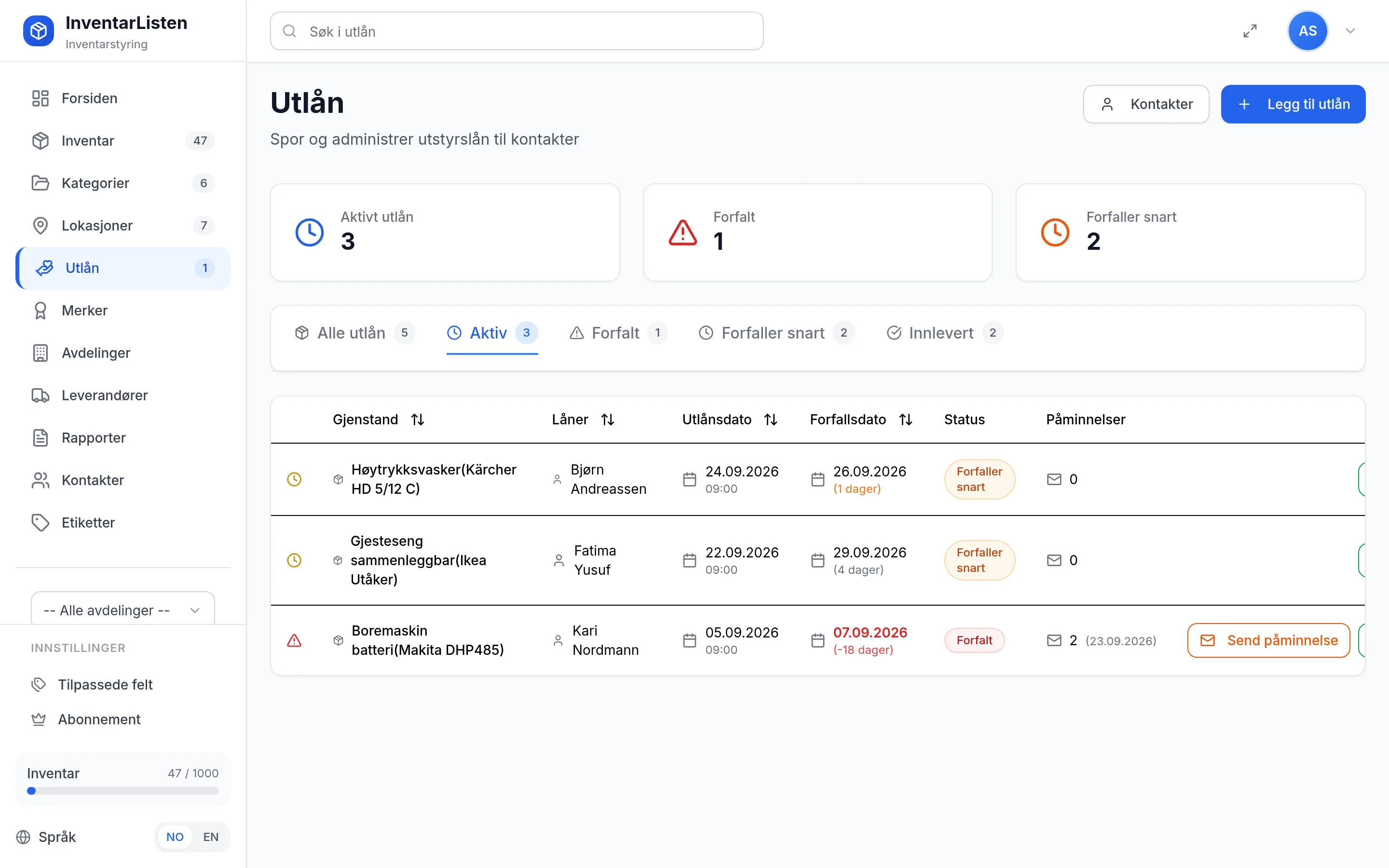Click Send påminnelse for Boremaskin loan
Screen dimensions: 1389x868
click(1268, 641)
